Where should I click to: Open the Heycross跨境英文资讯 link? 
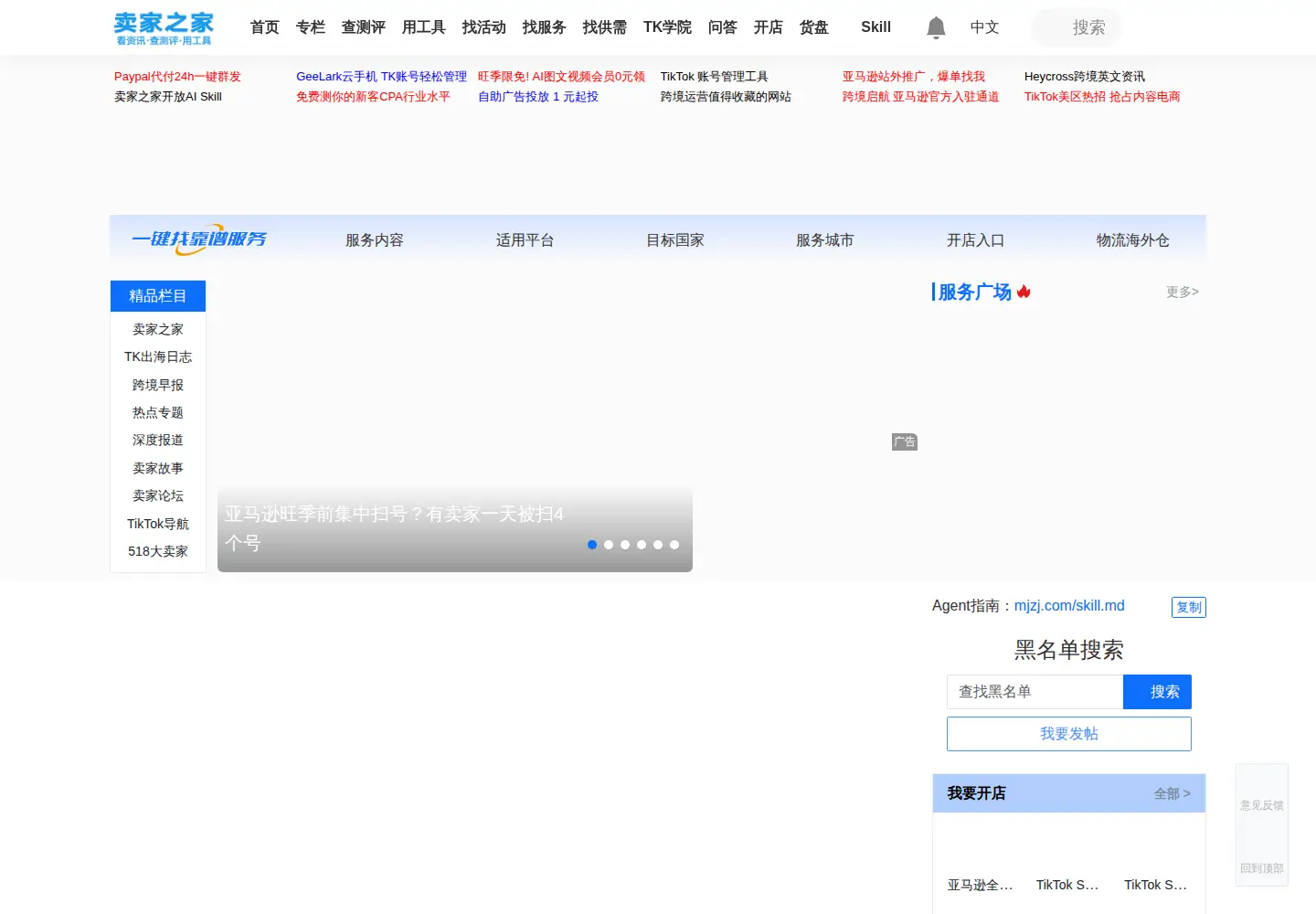pyautogui.click(x=1084, y=77)
